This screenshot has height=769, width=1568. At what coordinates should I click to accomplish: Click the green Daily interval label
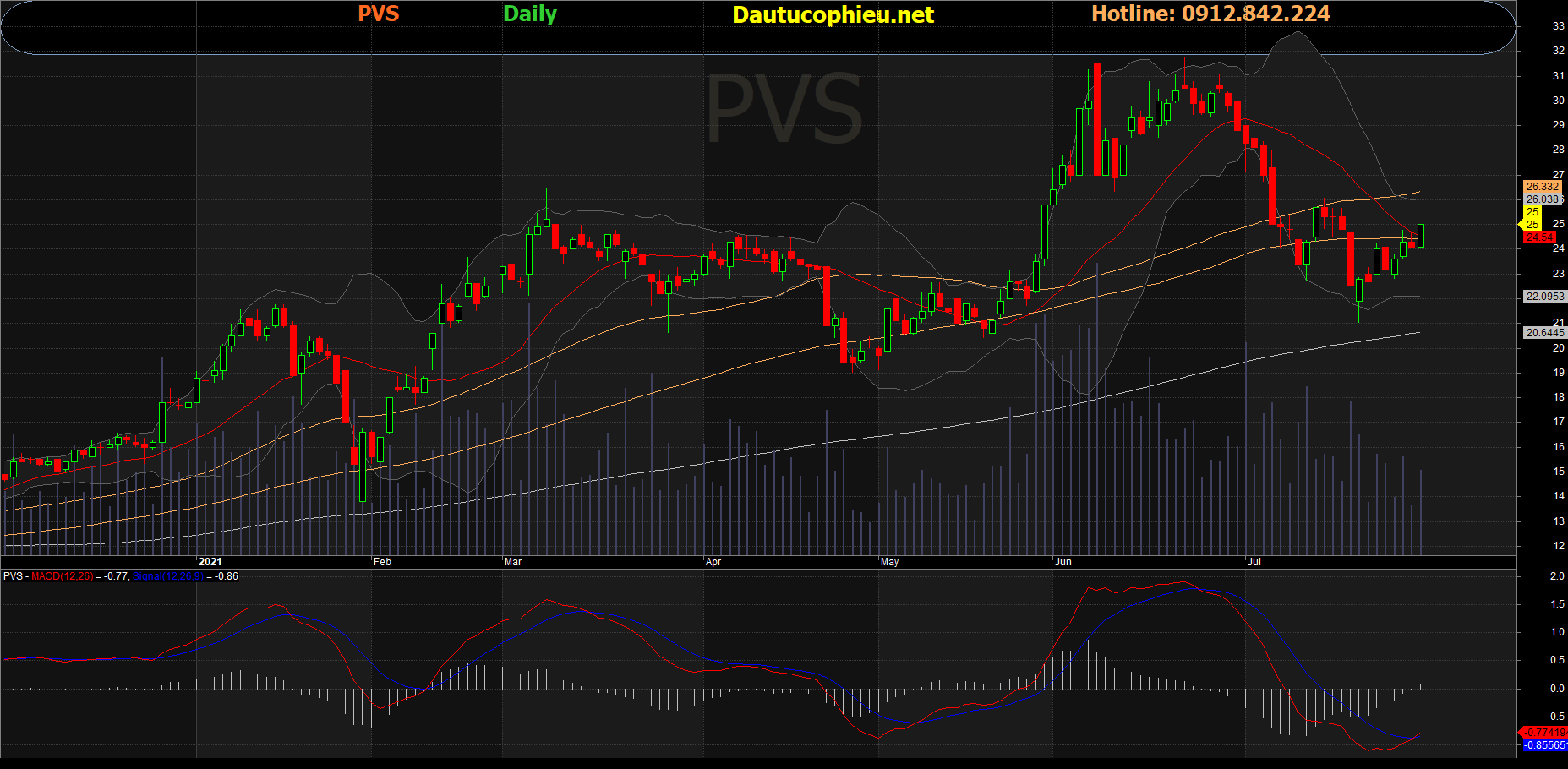tap(529, 14)
